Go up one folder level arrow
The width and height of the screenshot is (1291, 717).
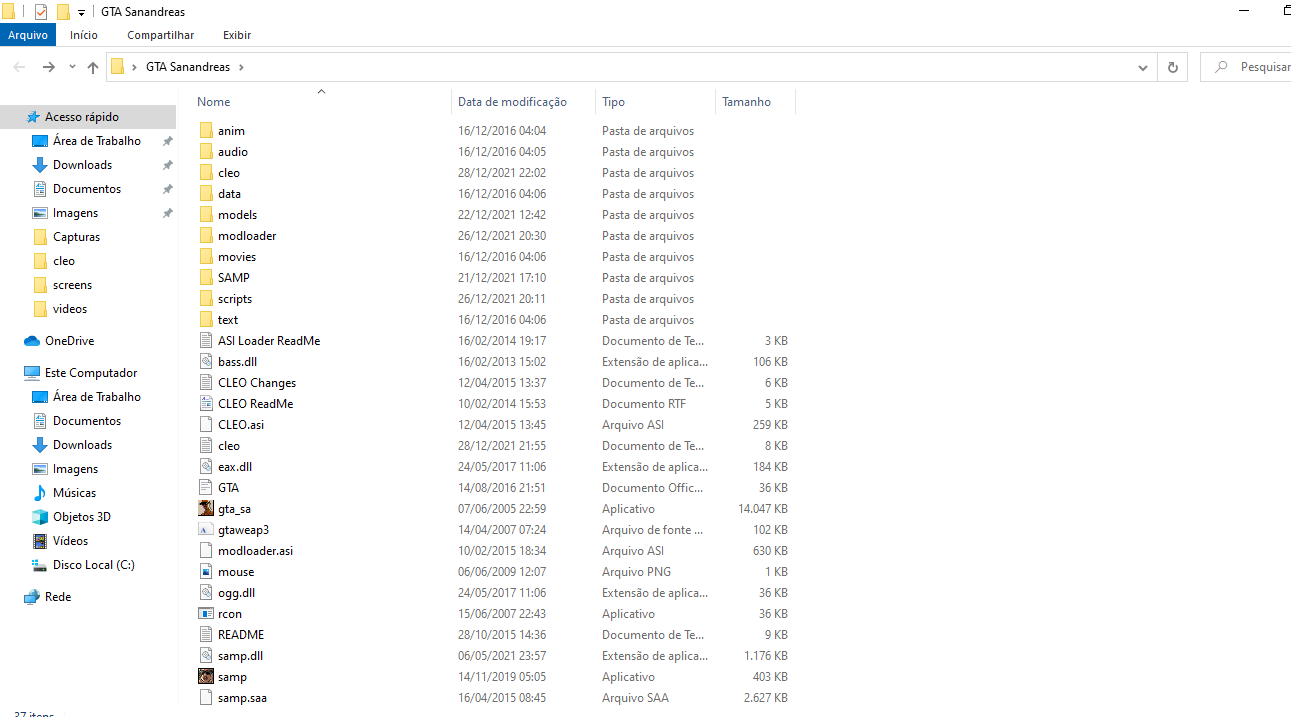tap(93, 67)
